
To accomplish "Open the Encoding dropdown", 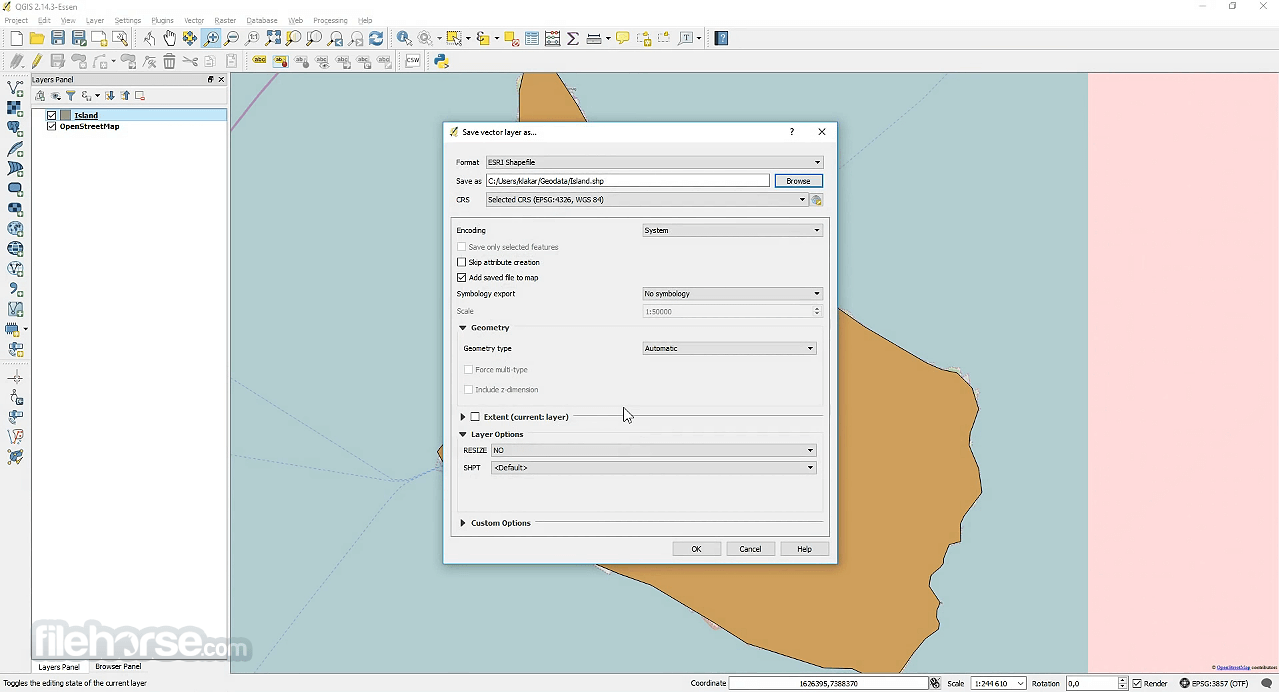I will pyautogui.click(x=732, y=230).
